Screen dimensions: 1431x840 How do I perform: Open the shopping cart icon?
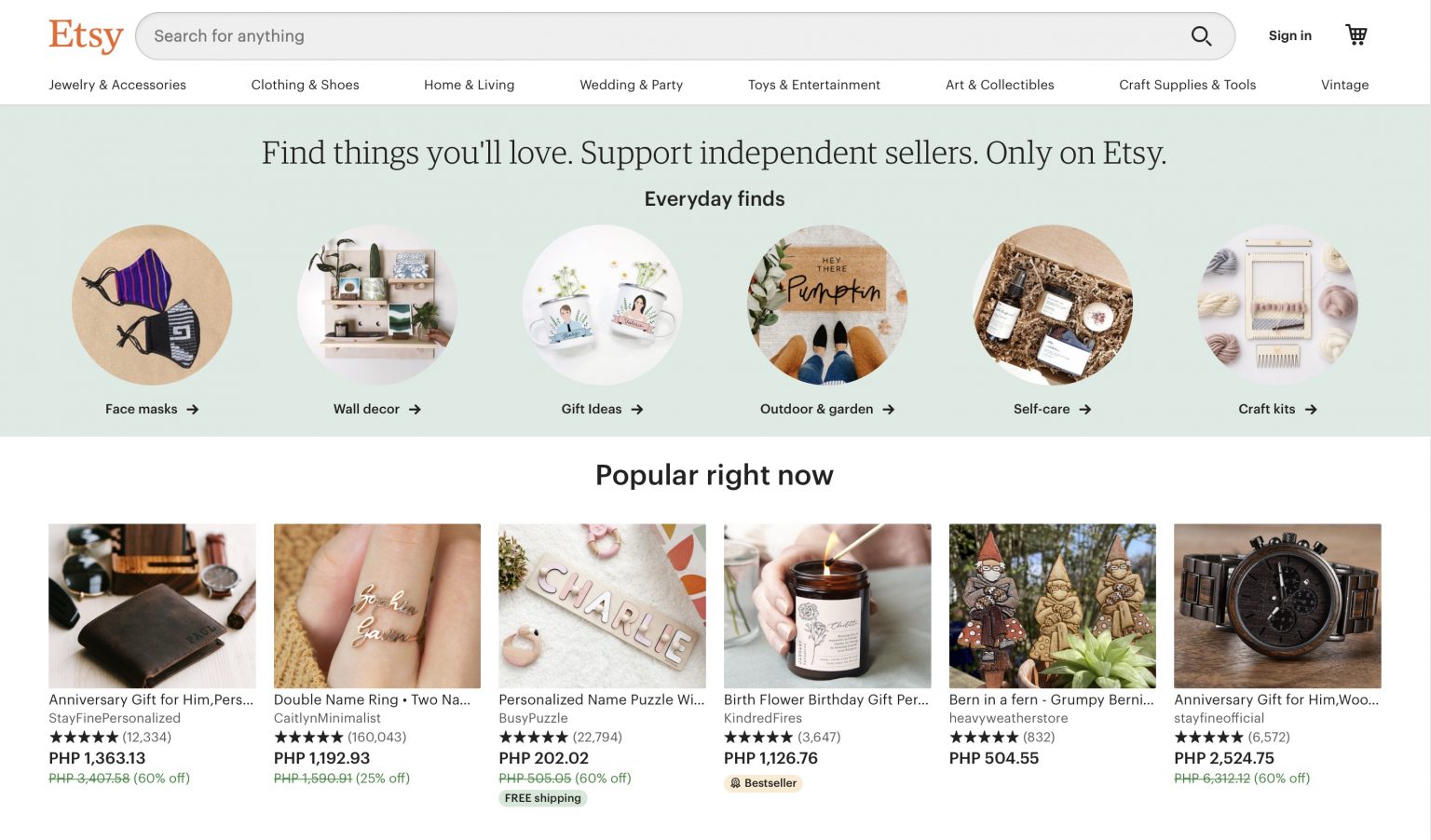1356,34
